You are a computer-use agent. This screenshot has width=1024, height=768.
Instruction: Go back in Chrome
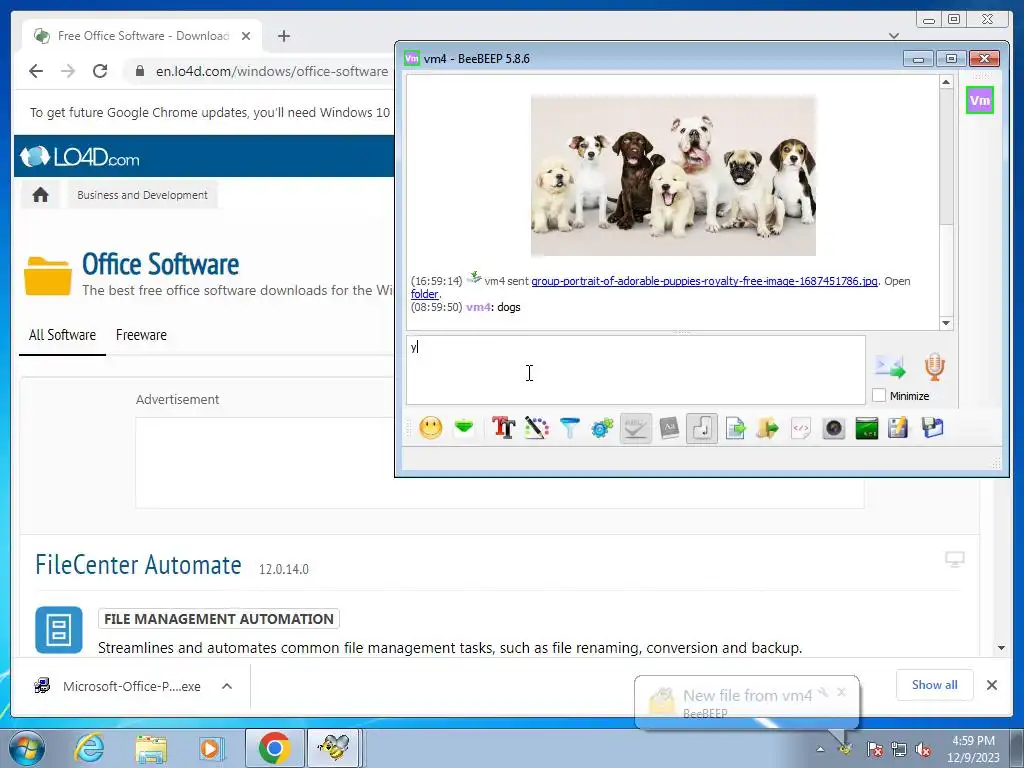point(36,71)
